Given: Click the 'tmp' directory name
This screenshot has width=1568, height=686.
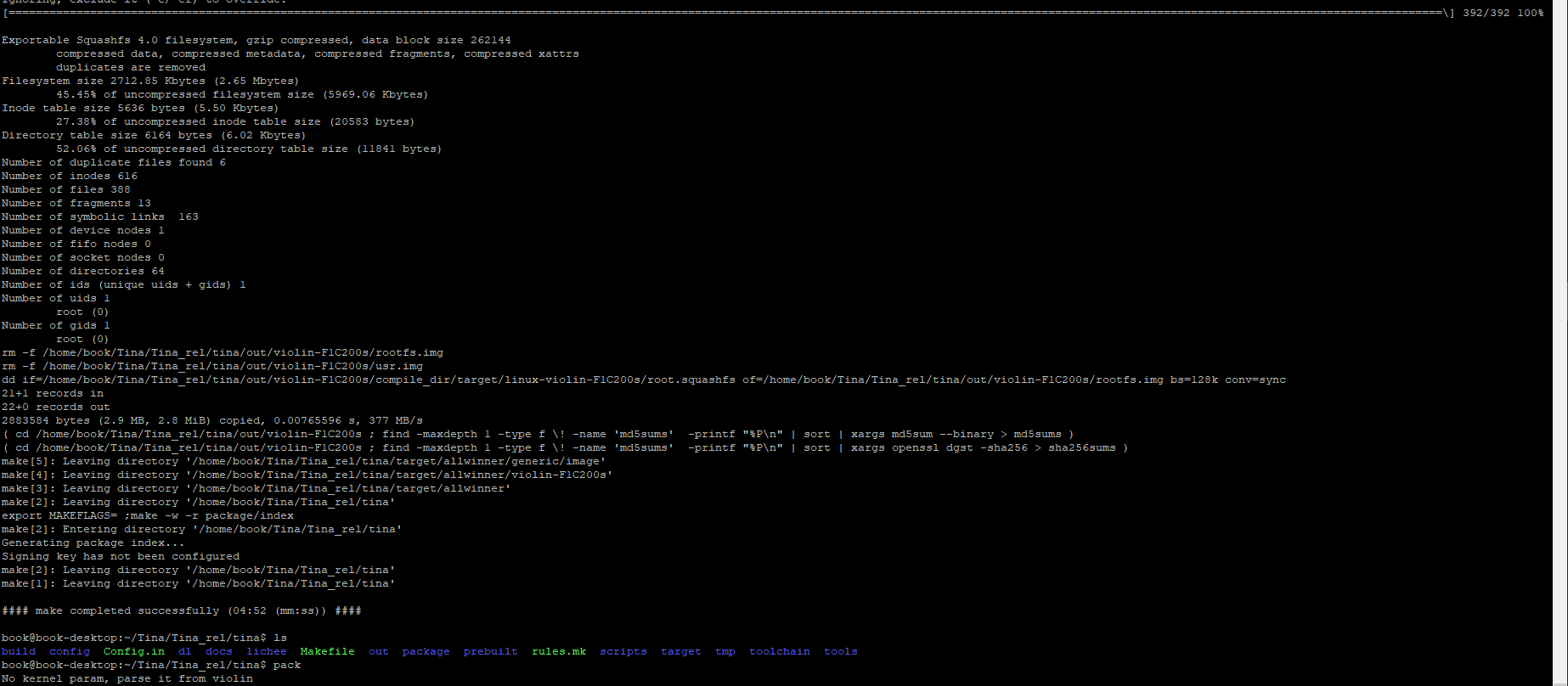Looking at the screenshot, I should (x=725, y=651).
